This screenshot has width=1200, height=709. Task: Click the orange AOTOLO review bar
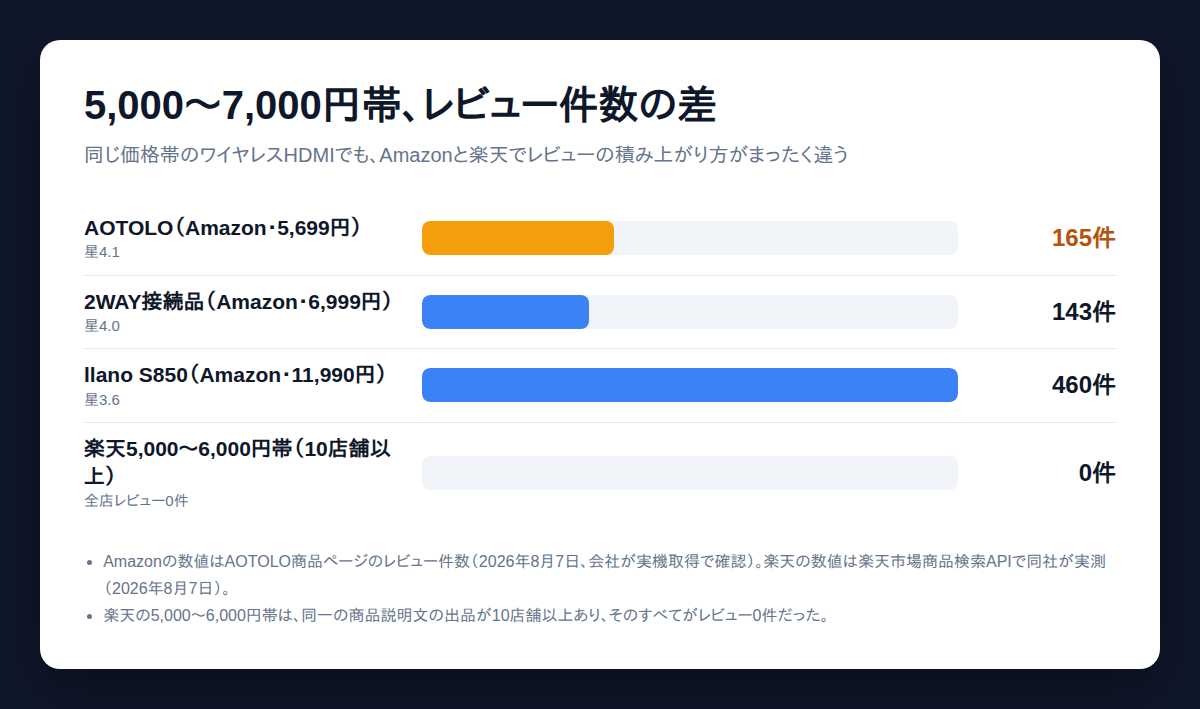pyautogui.click(x=518, y=238)
